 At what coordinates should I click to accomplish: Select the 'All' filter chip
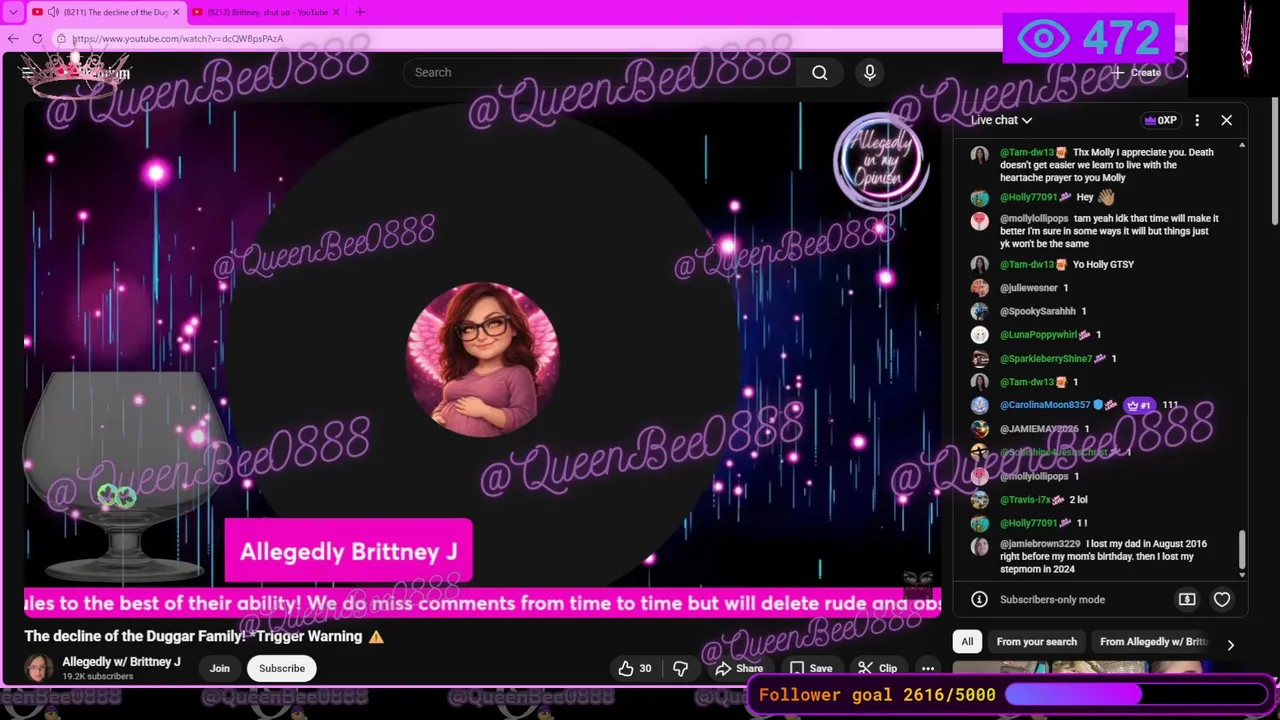[967, 642]
